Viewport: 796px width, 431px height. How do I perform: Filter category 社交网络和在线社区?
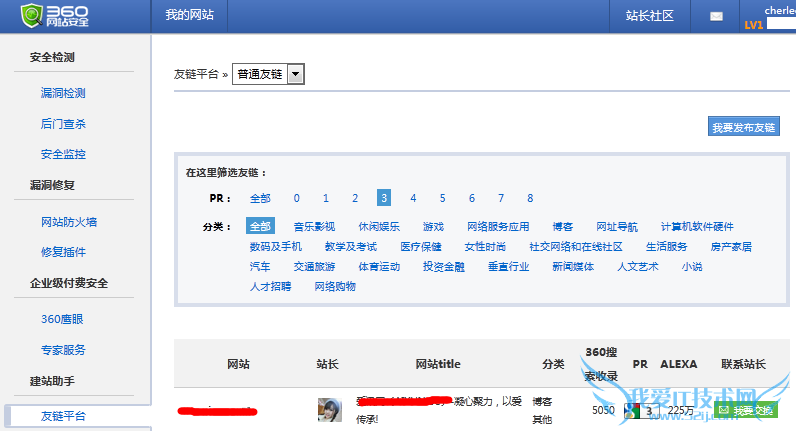pos(576,247)
